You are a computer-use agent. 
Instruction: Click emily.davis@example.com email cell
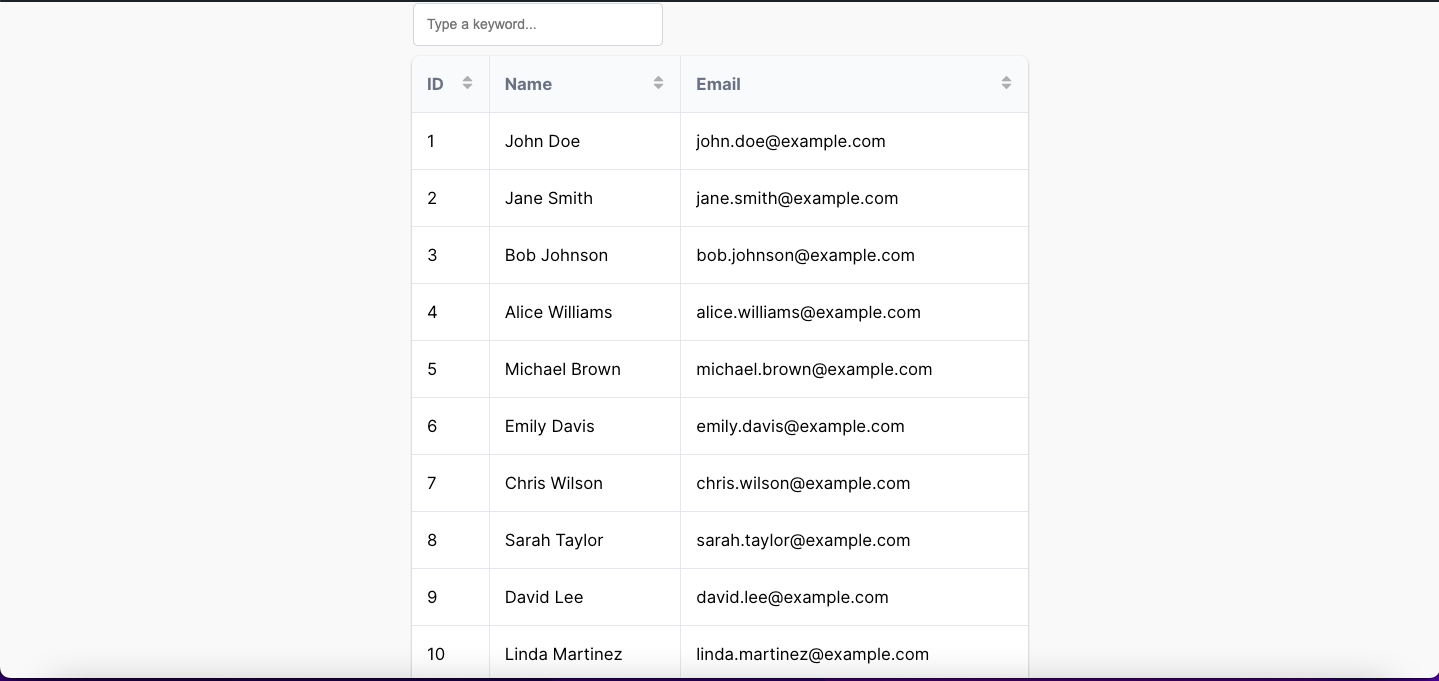click(854, 426)
